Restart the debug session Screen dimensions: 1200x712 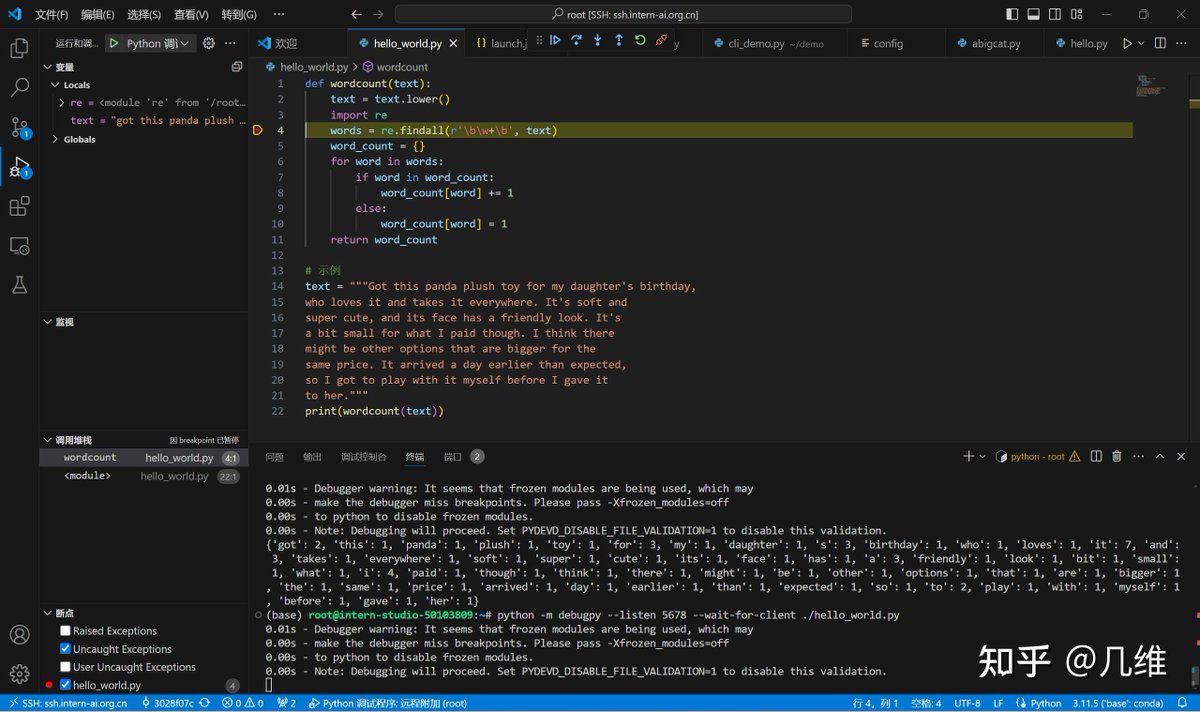(x=640, y=41)
